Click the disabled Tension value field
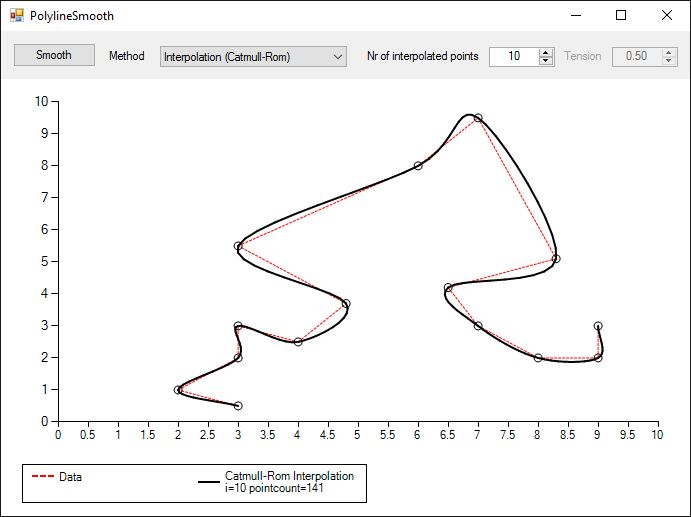 (636, 56)
